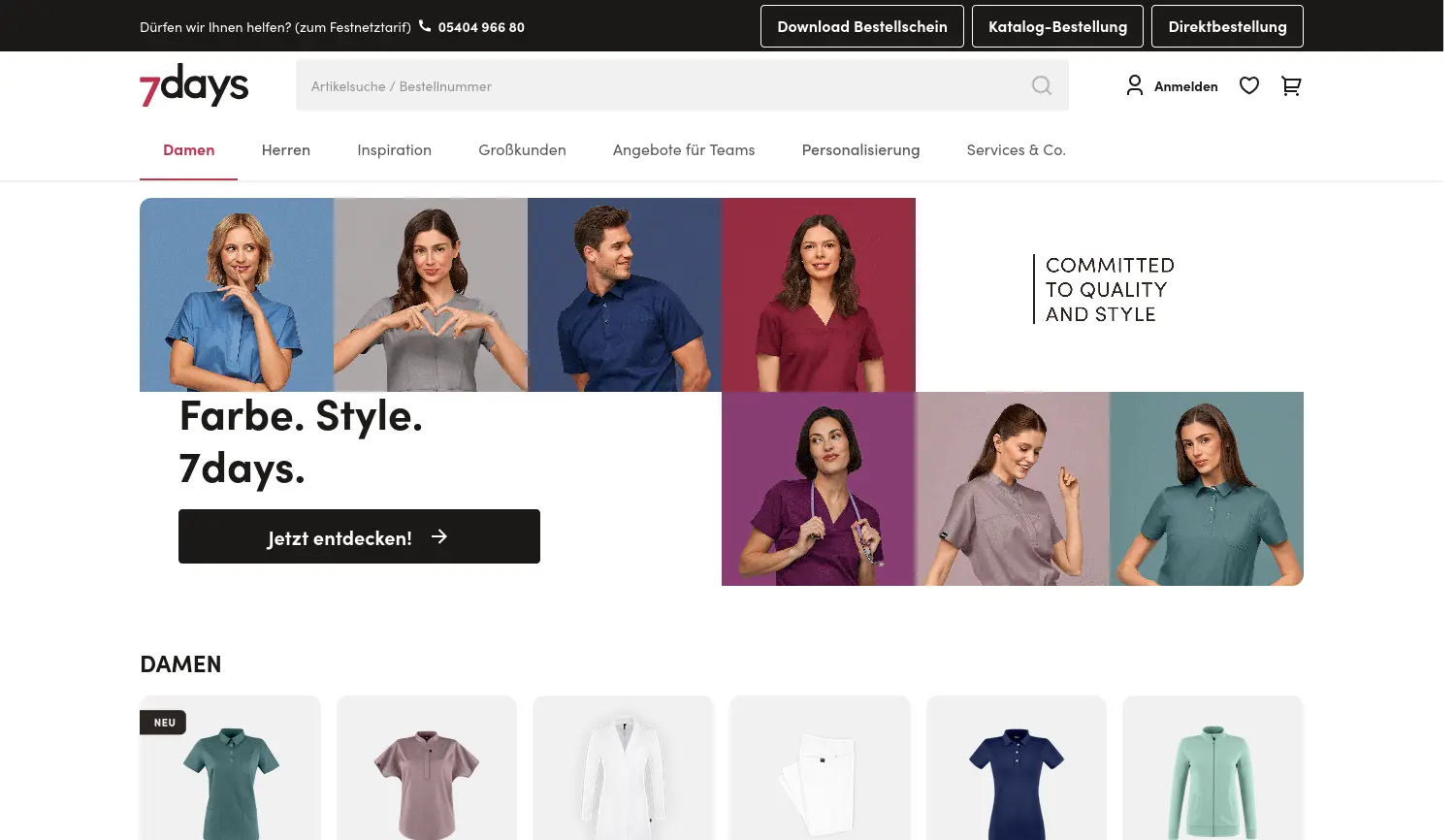Open Katalog-Bestellung

1057,26
